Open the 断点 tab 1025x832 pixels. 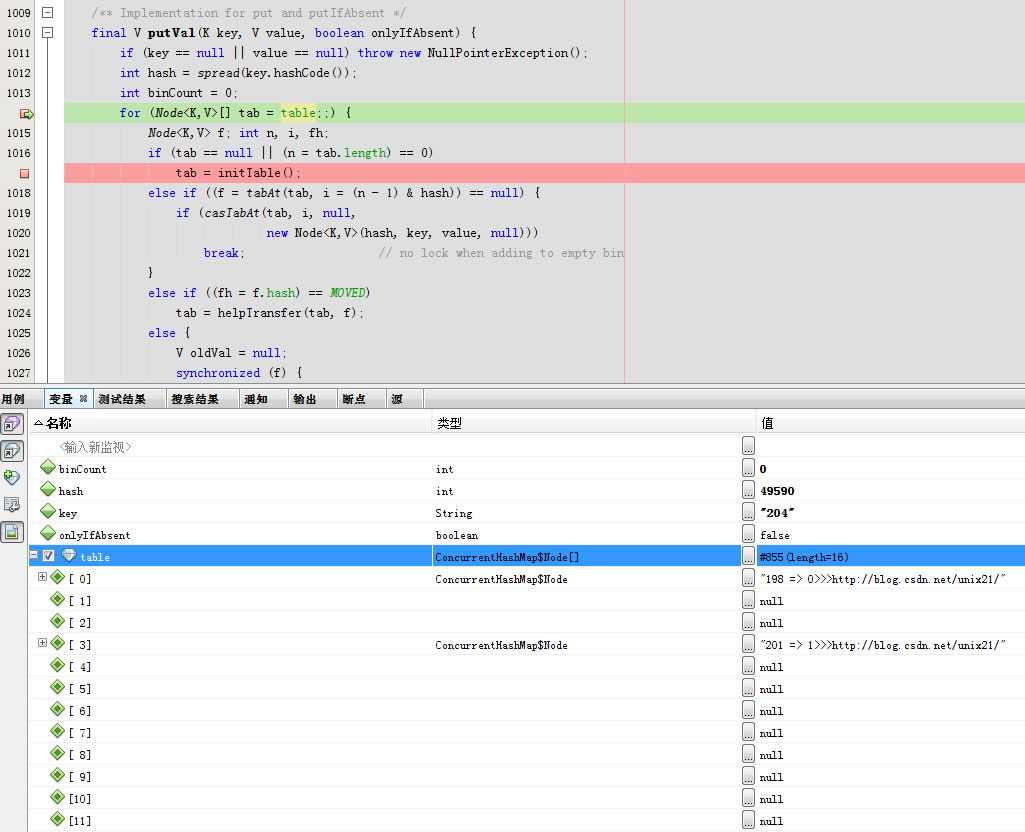click(354, 399)
